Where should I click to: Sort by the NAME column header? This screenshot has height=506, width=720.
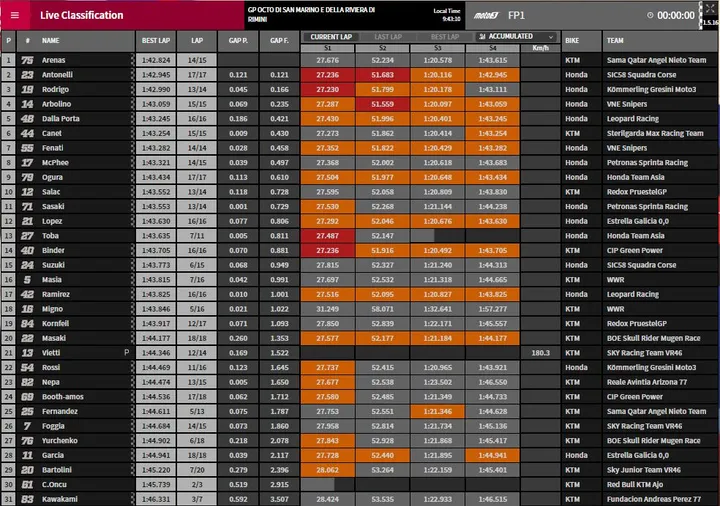(51, 40)
